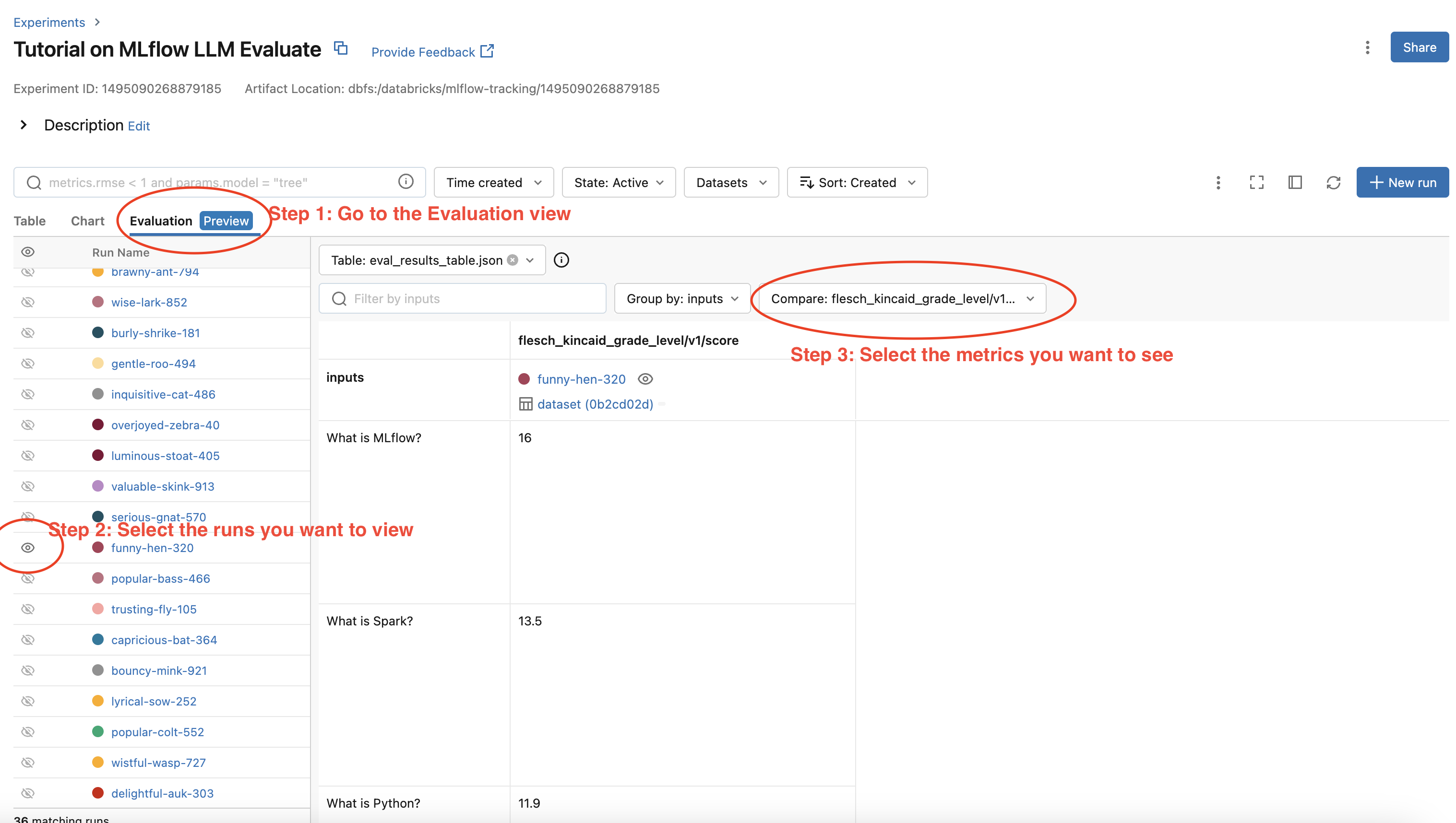Click the New run button
The height and width of the screenshot is (823, 1456).
coord(1402,182)
